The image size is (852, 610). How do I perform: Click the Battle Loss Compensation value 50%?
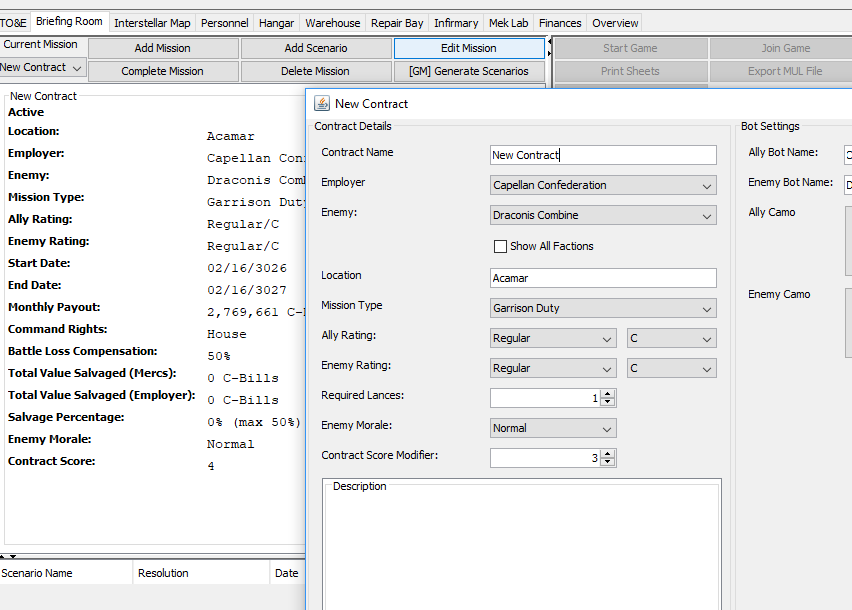click(x=219, y=356)
